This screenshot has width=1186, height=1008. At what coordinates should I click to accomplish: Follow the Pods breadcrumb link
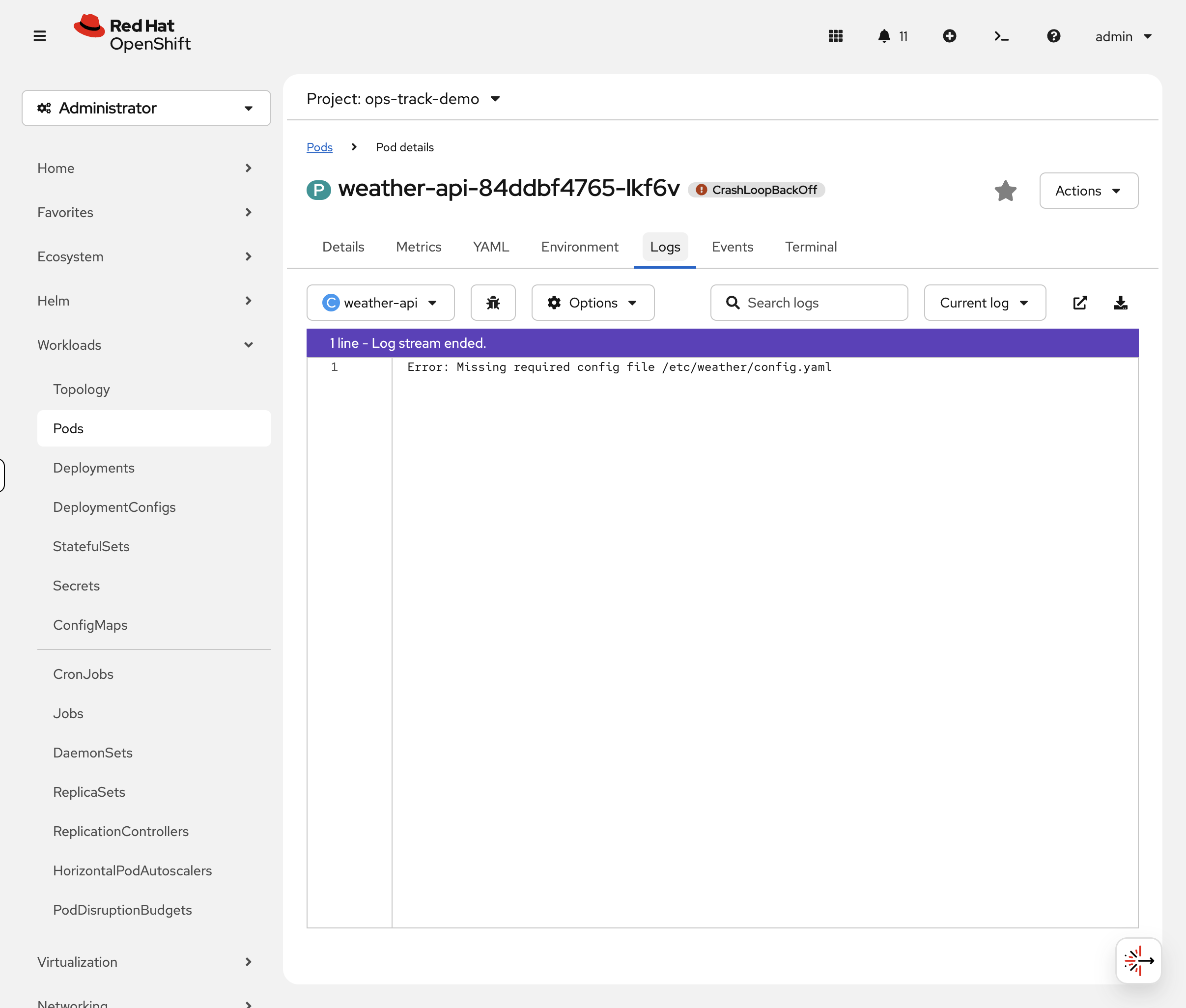point(319,147)
